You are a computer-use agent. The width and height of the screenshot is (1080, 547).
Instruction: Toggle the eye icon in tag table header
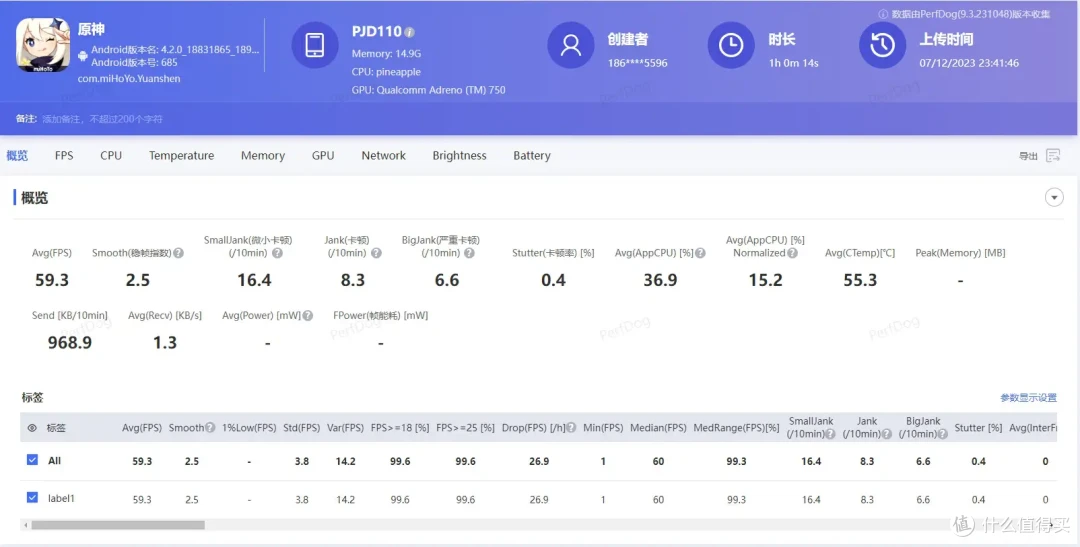[x=32, y=428]
